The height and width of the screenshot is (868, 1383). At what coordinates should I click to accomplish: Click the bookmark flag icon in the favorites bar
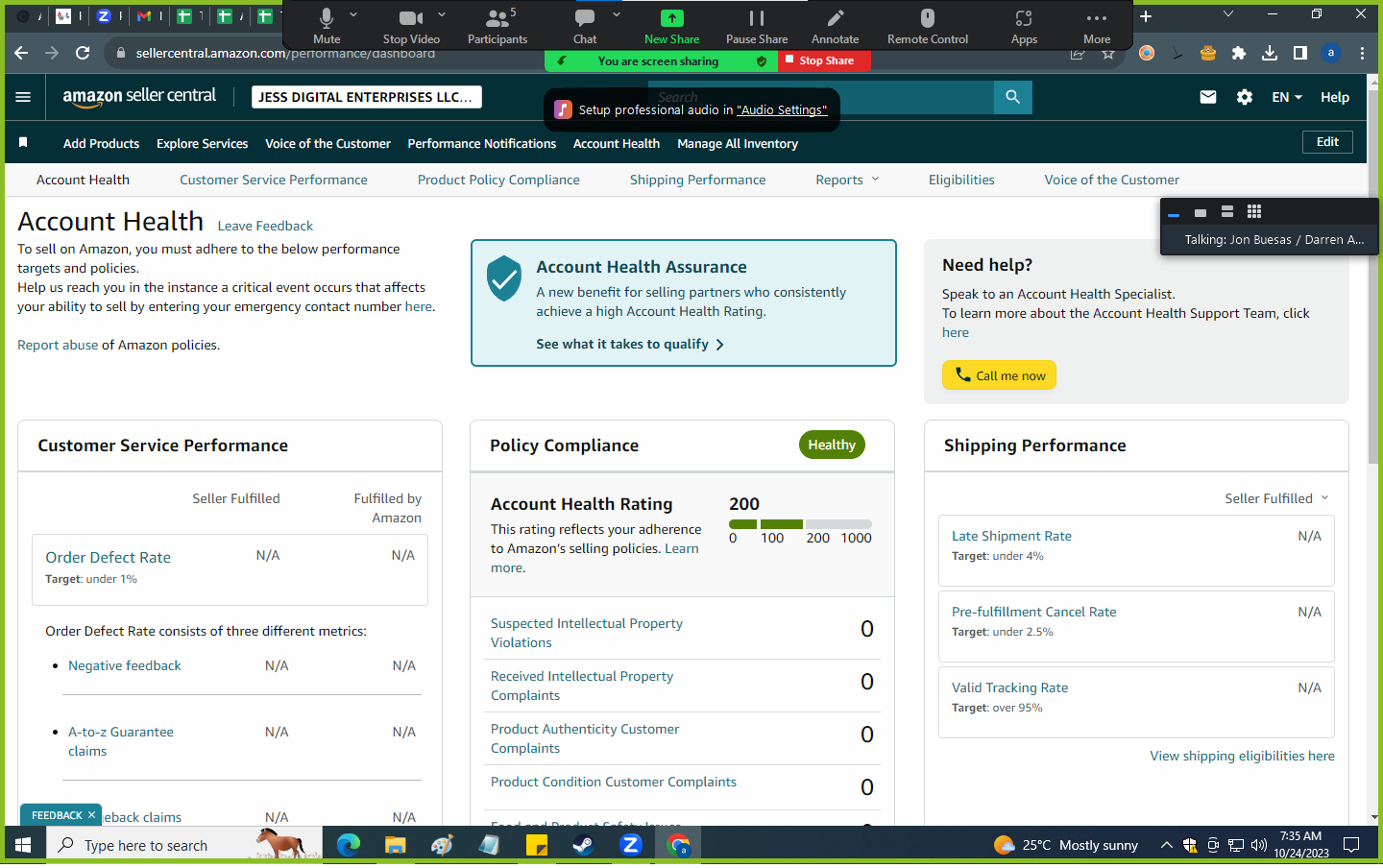pyautogui.click(x=23, y=143)
